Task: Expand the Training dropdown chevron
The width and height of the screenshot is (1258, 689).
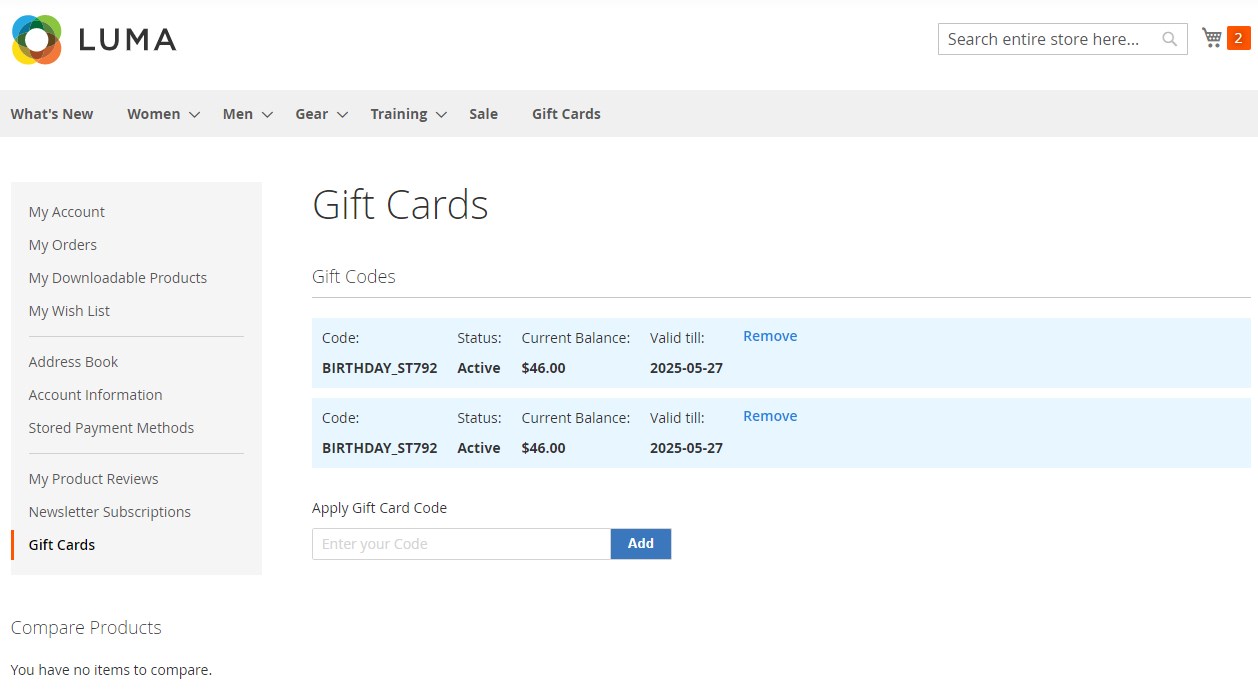Action: click(x=441, y=115)
